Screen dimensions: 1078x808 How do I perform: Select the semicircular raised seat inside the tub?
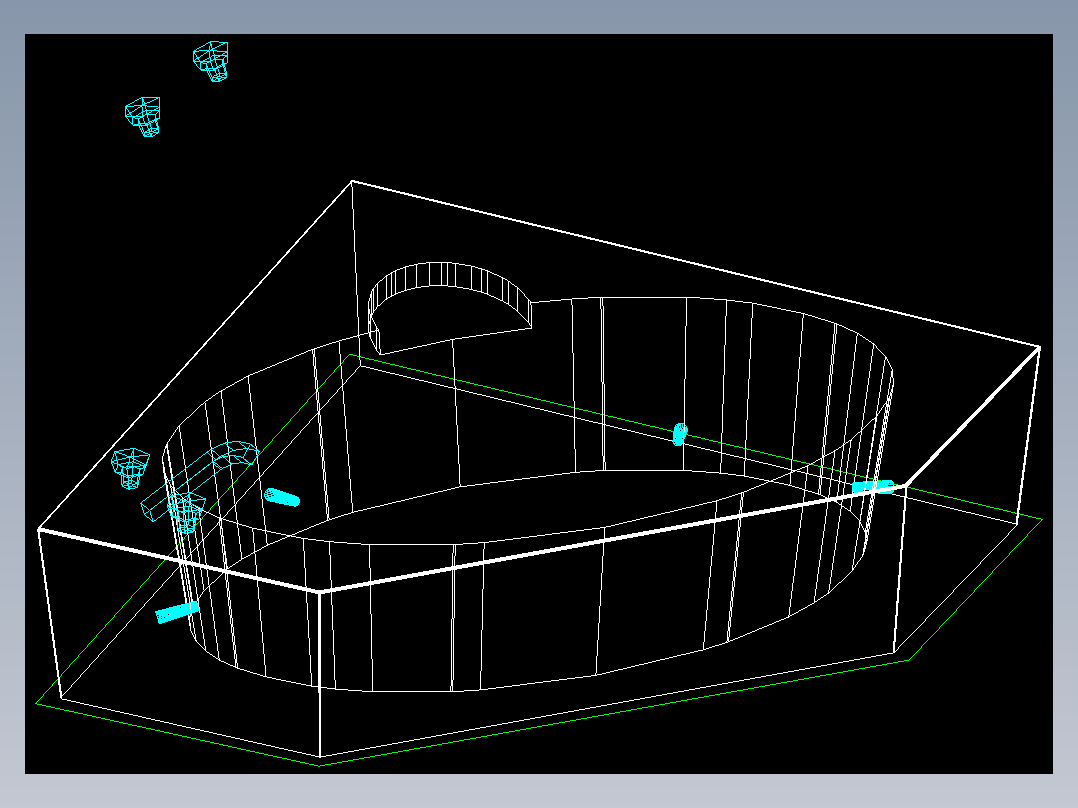450,307
